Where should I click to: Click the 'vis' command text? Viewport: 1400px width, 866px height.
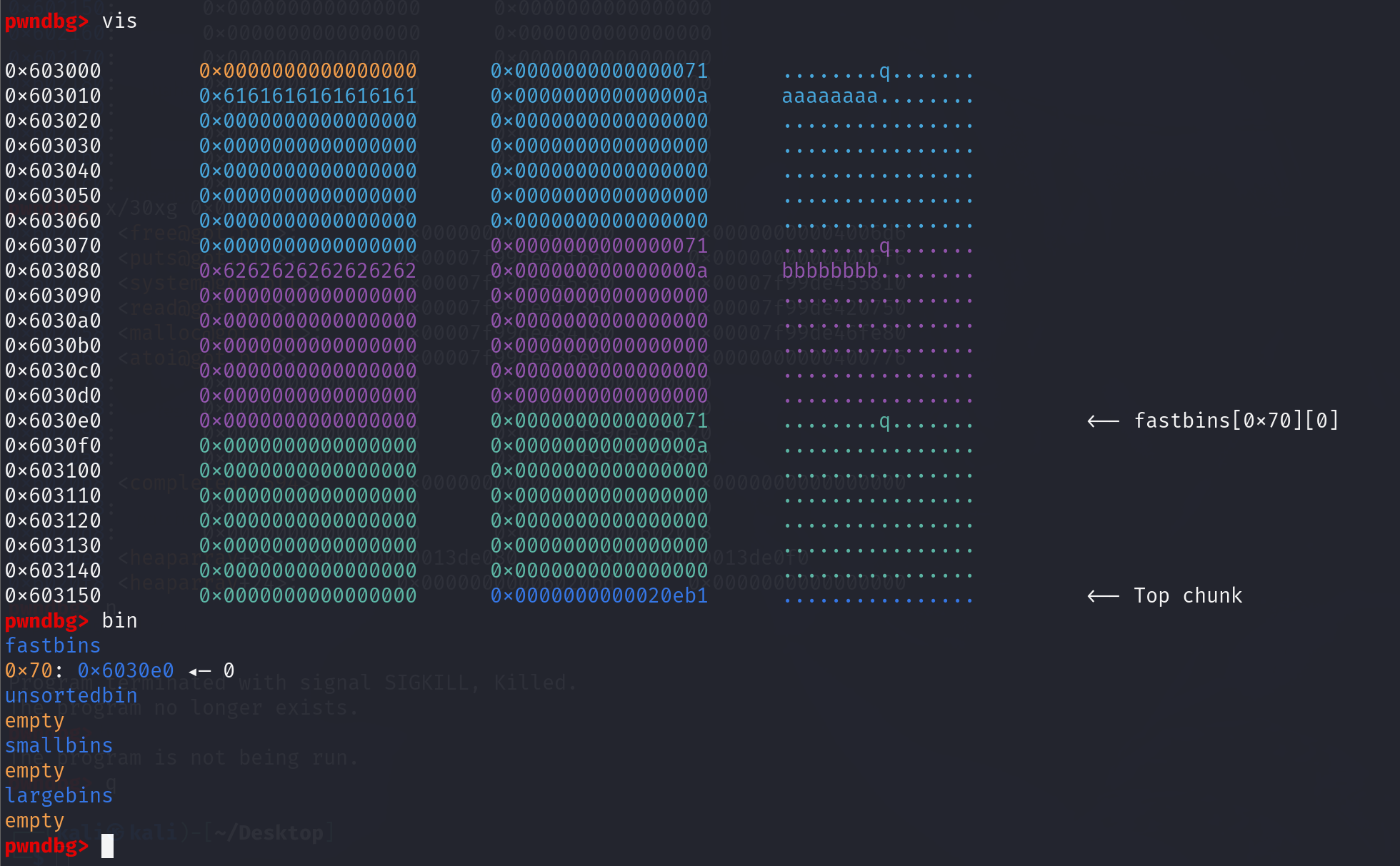pyautogui.click(x=119, y=21)
